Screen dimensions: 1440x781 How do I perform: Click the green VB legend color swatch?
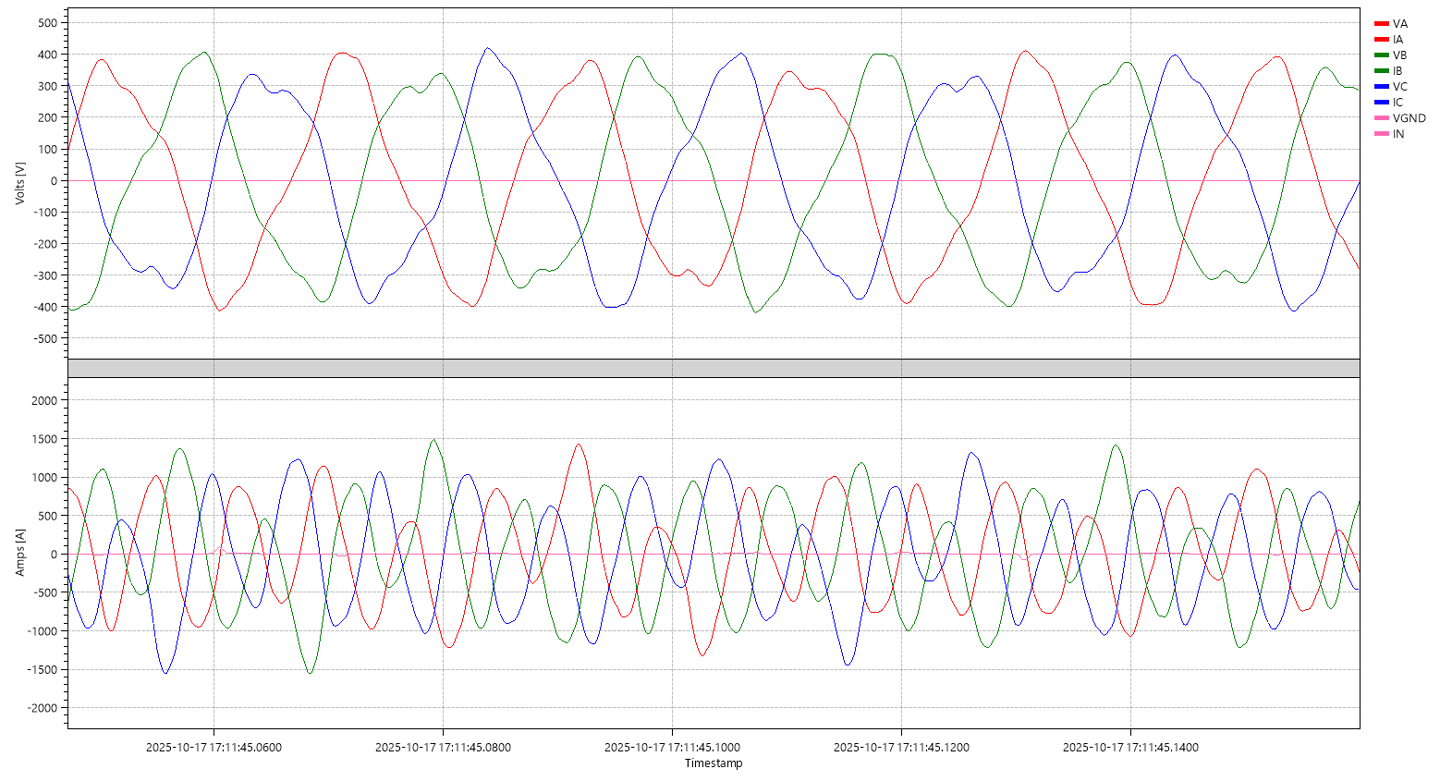point(1381,55)
